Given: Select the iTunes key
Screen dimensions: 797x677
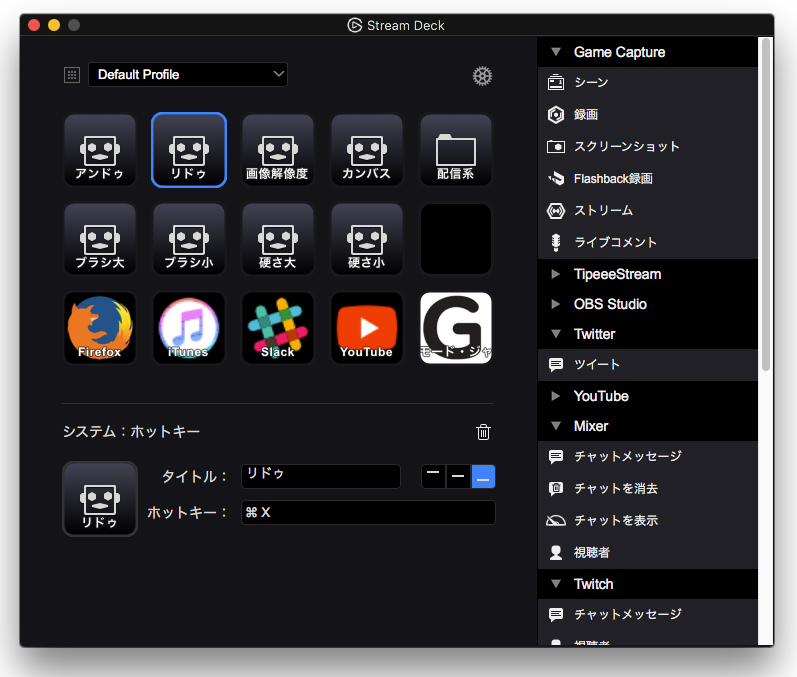Looking at the screenshot, I should 189,328.
